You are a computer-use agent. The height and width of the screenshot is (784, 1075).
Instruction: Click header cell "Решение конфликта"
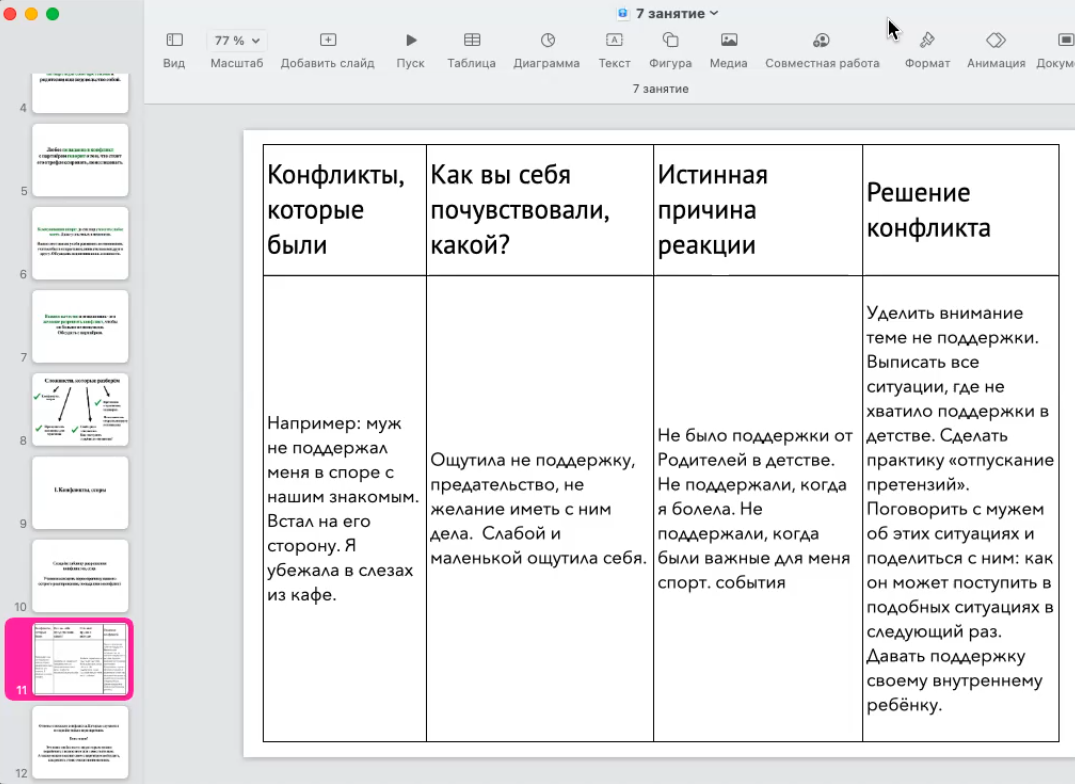click(x=961, y=210)
